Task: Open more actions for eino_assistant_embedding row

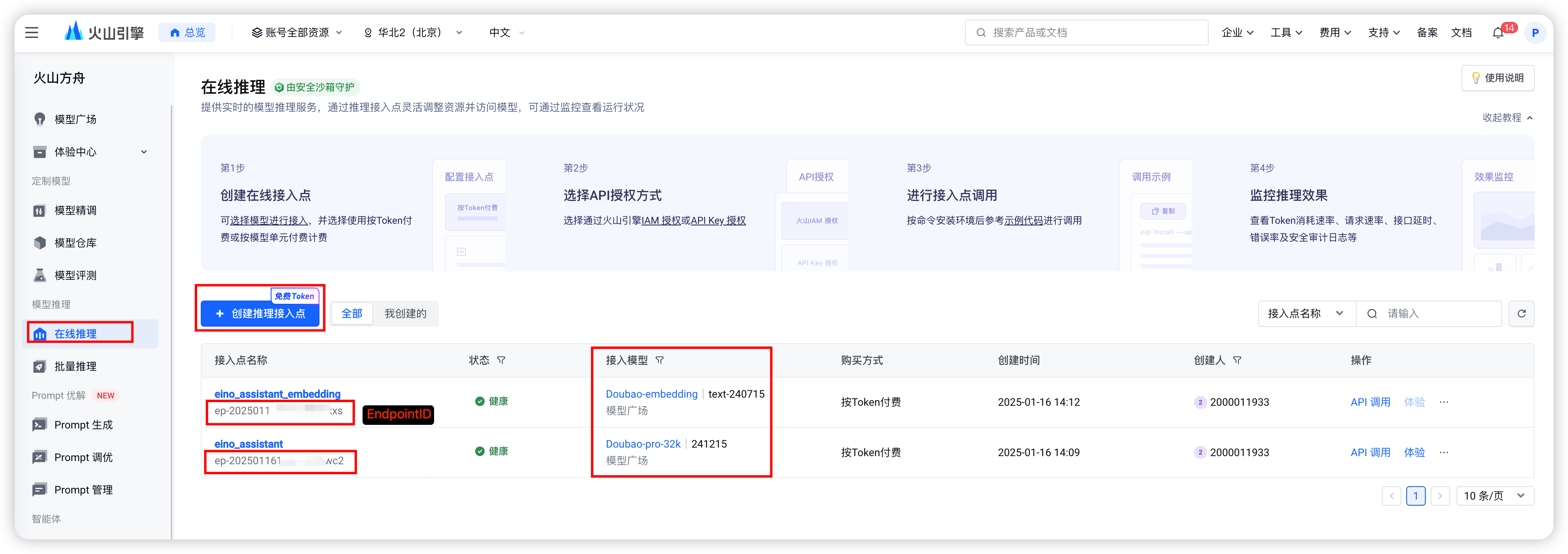Action: pos(1444,402)
